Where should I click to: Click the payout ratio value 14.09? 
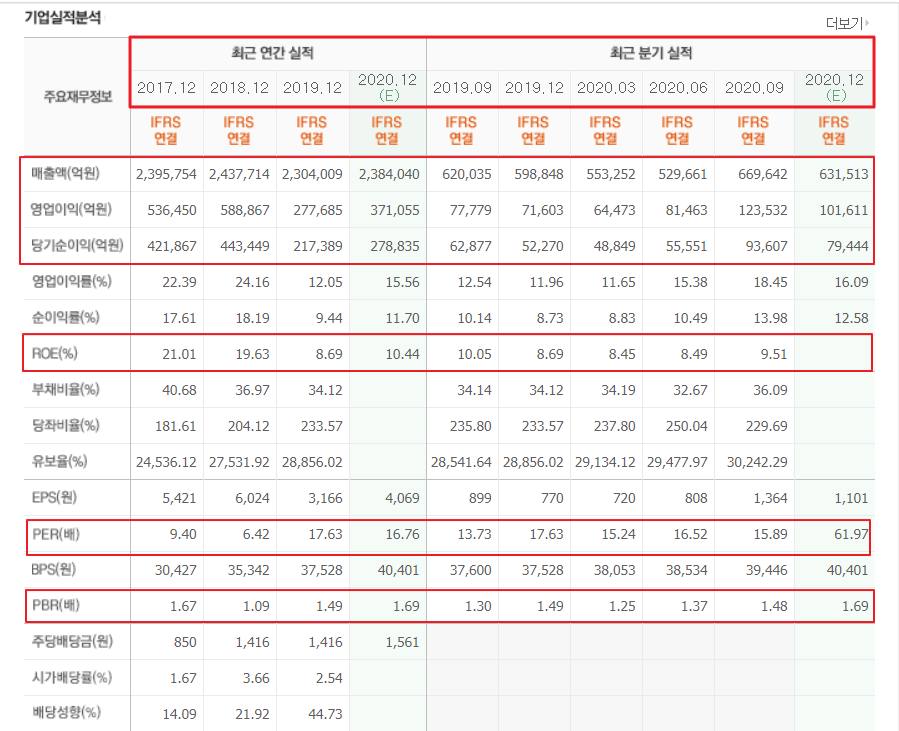pyautogui.click(x=179, y=714)
